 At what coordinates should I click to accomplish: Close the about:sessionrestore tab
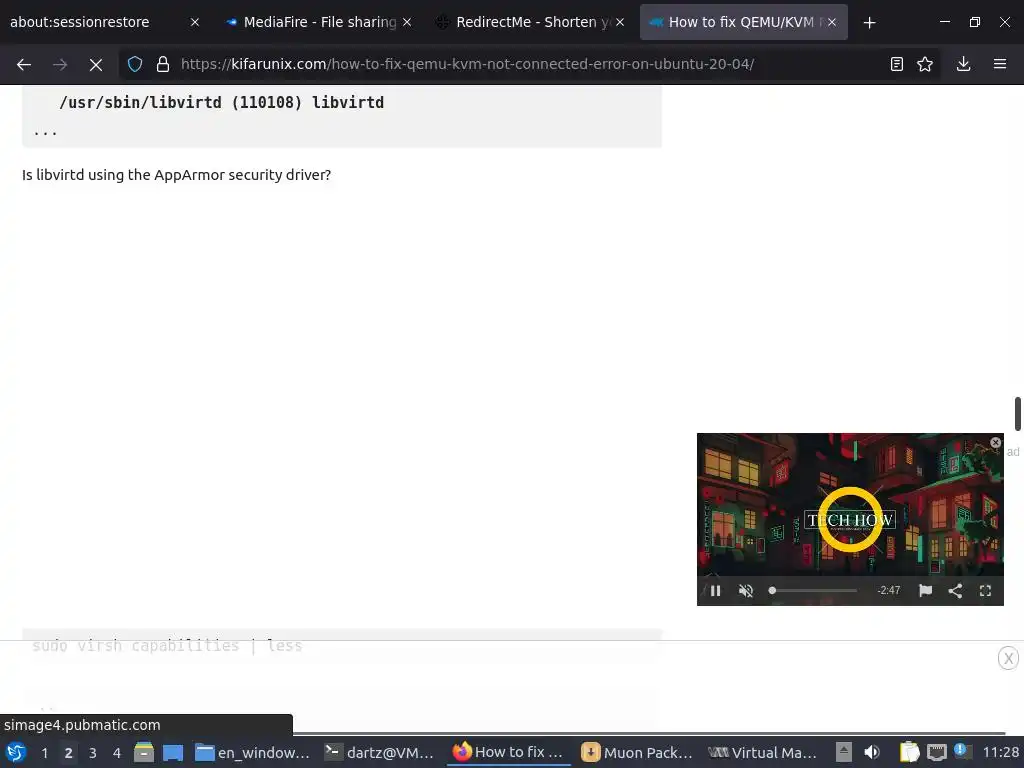coord(195,22)
